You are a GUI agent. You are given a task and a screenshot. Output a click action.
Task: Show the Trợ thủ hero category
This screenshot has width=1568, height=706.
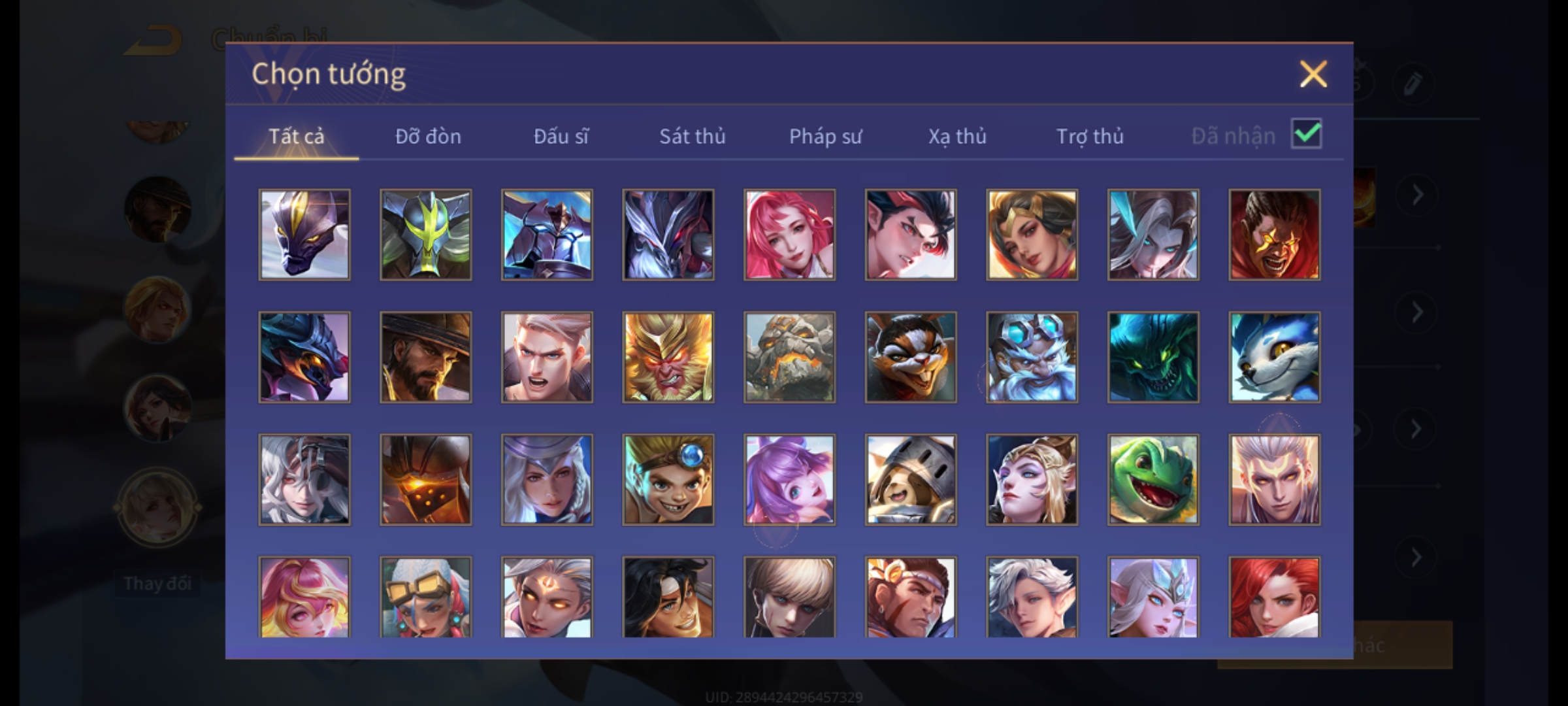[1090, 136]
